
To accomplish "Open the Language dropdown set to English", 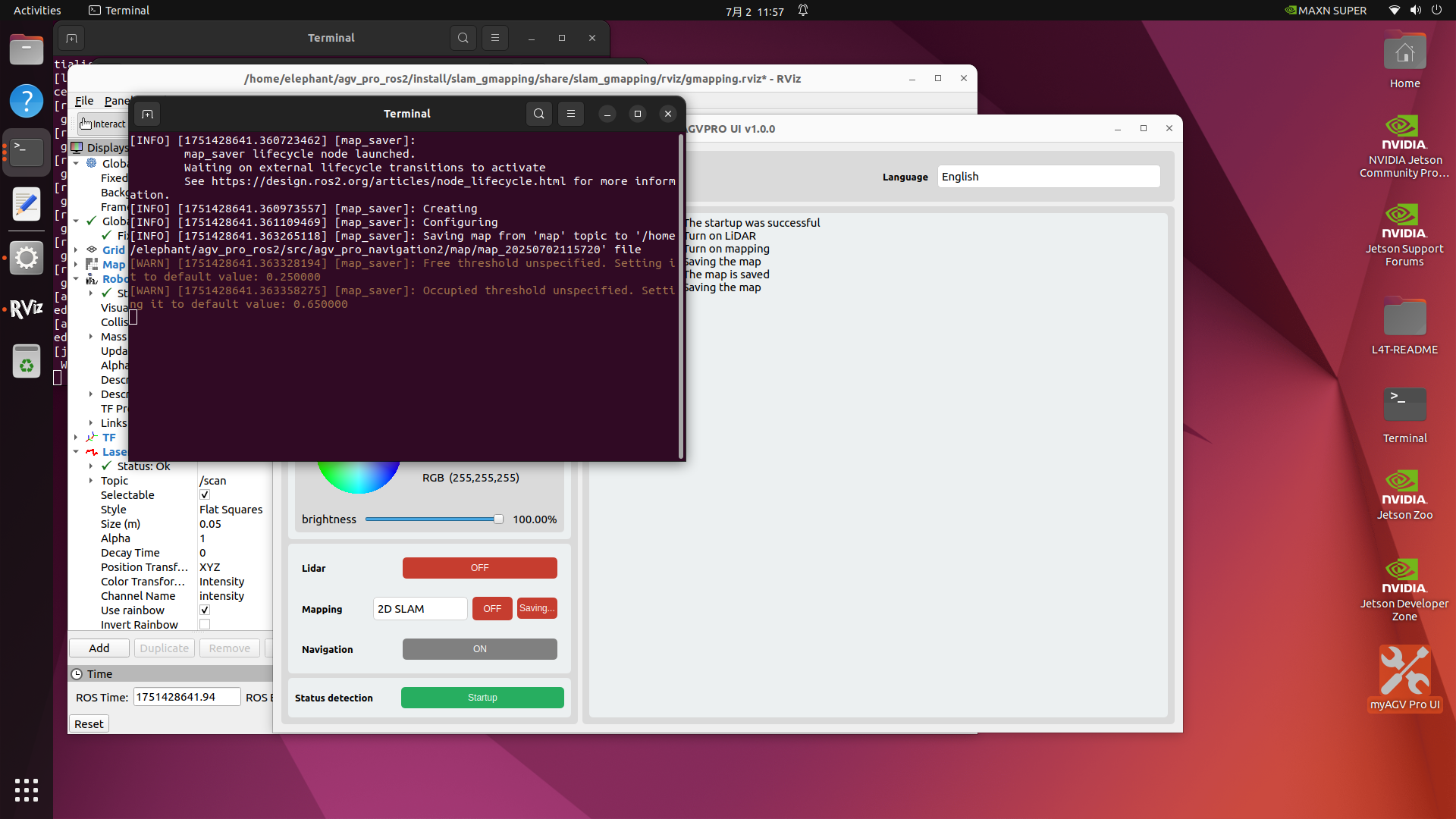I will (1048, 177).
